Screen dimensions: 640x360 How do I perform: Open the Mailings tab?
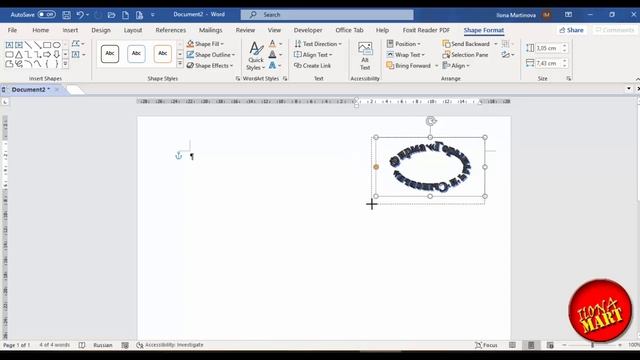click(211, 30)
